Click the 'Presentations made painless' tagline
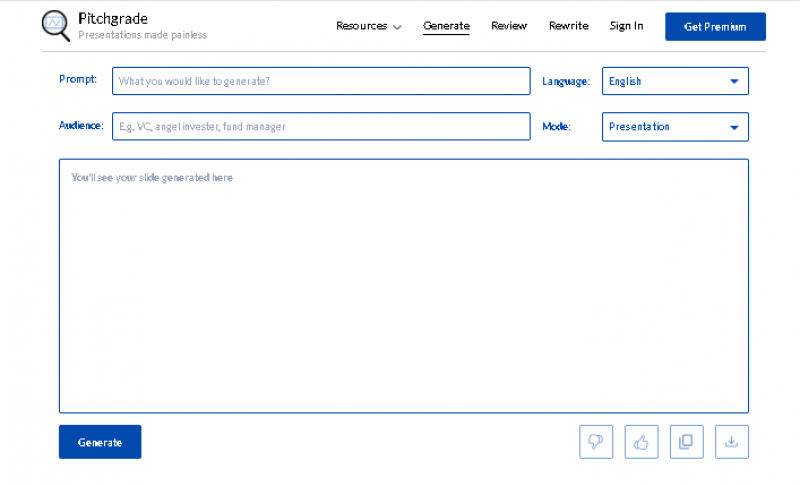This screenshot has height=486, width=800. pyautogui.click(x=142, y=36)
